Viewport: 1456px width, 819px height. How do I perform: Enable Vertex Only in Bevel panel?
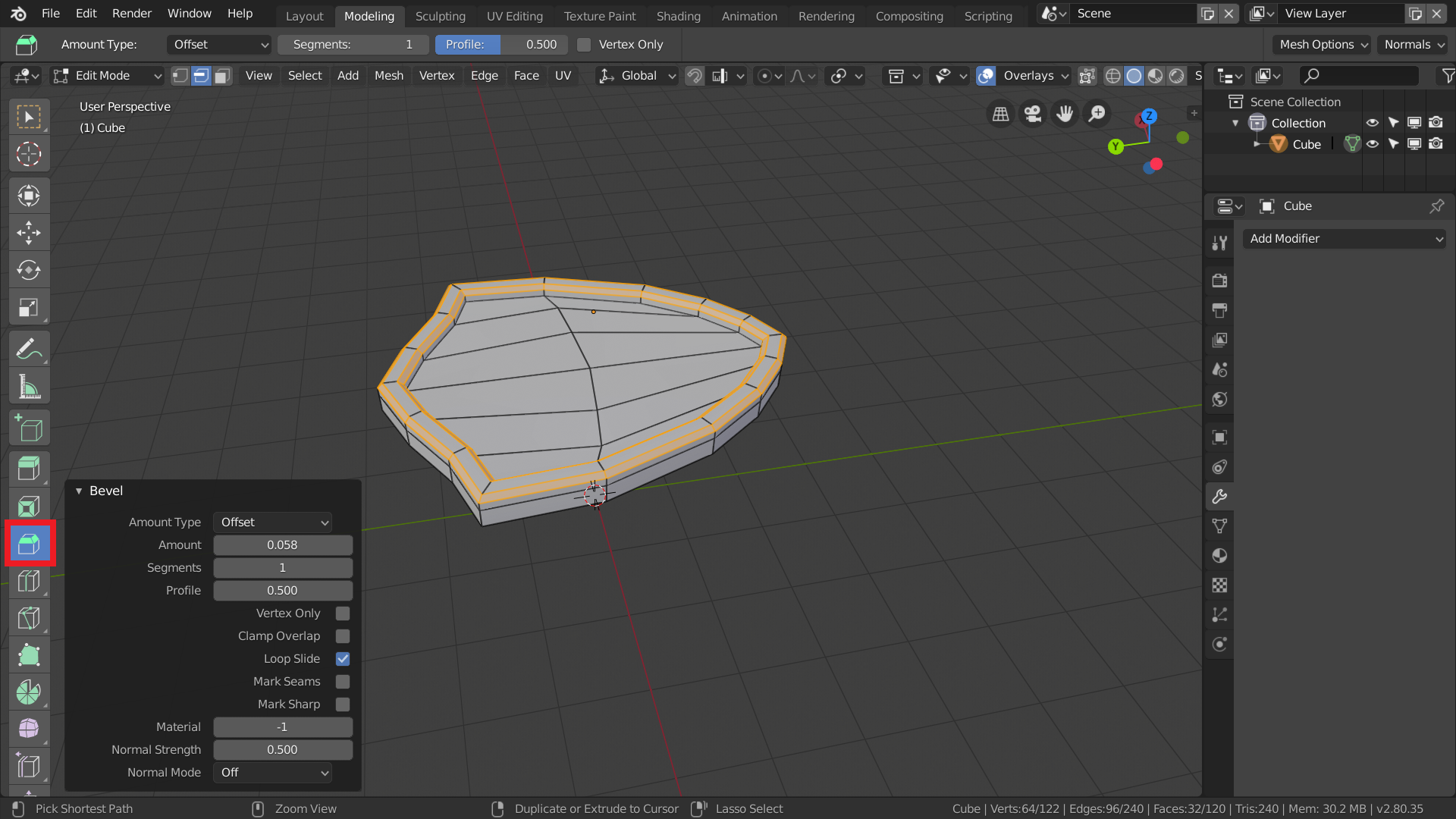(343, 613)
